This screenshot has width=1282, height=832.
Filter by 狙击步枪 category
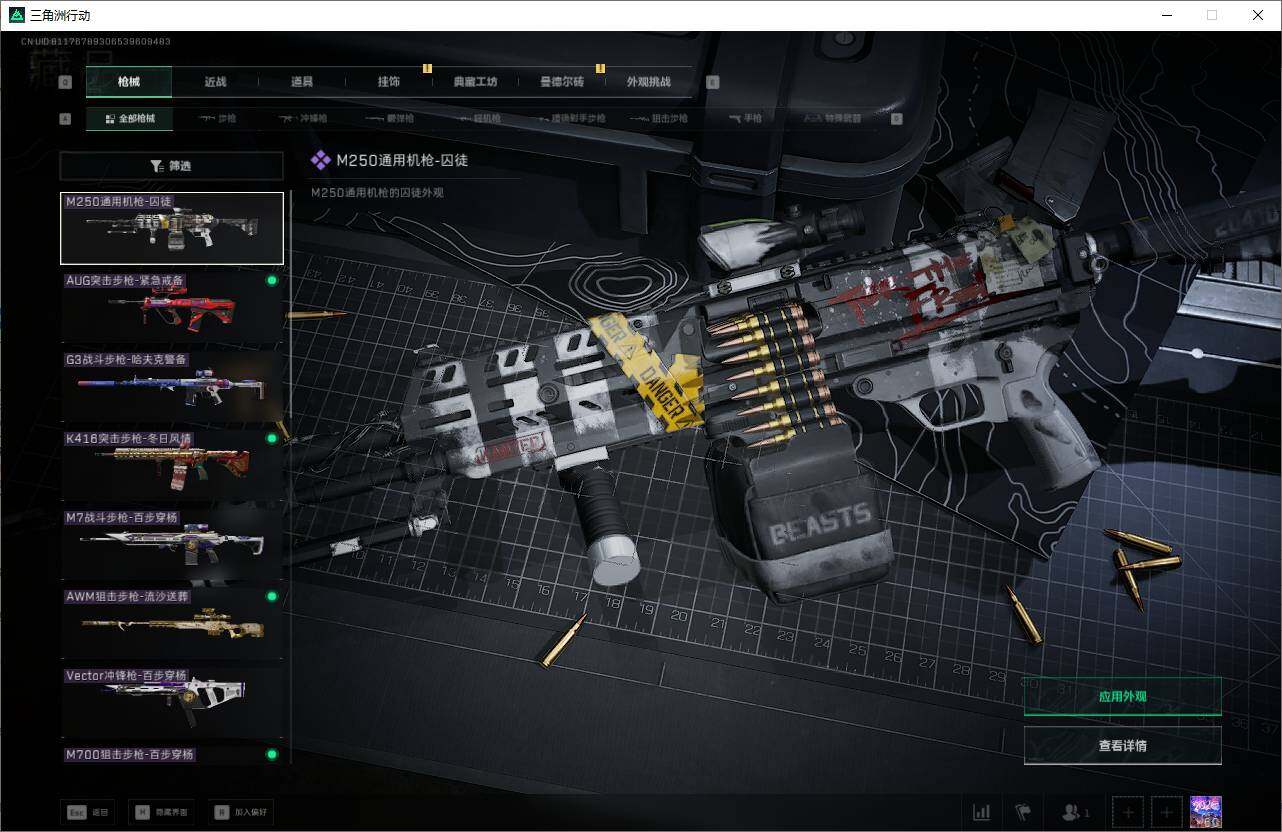pyautogui.click(x=661, y=119)
